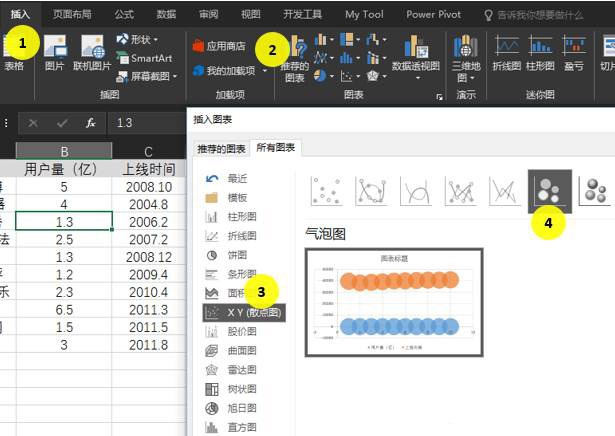Pick the basic scatter chart subtype
Image resolution: width=615 pixels, height=436 pixels.
322,189
